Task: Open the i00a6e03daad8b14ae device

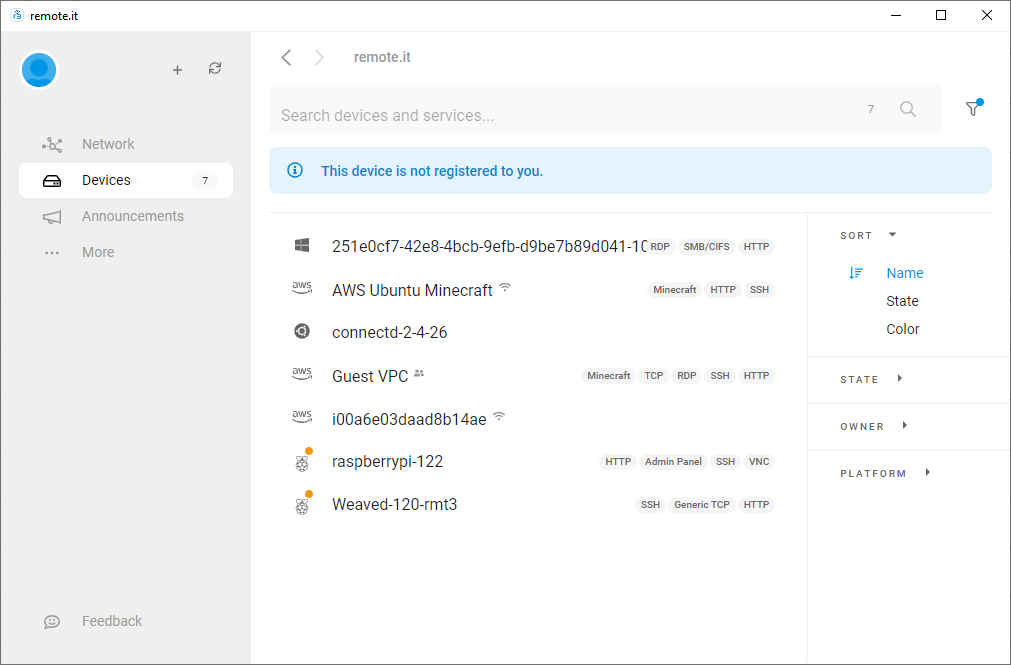Action: (409, 419)
